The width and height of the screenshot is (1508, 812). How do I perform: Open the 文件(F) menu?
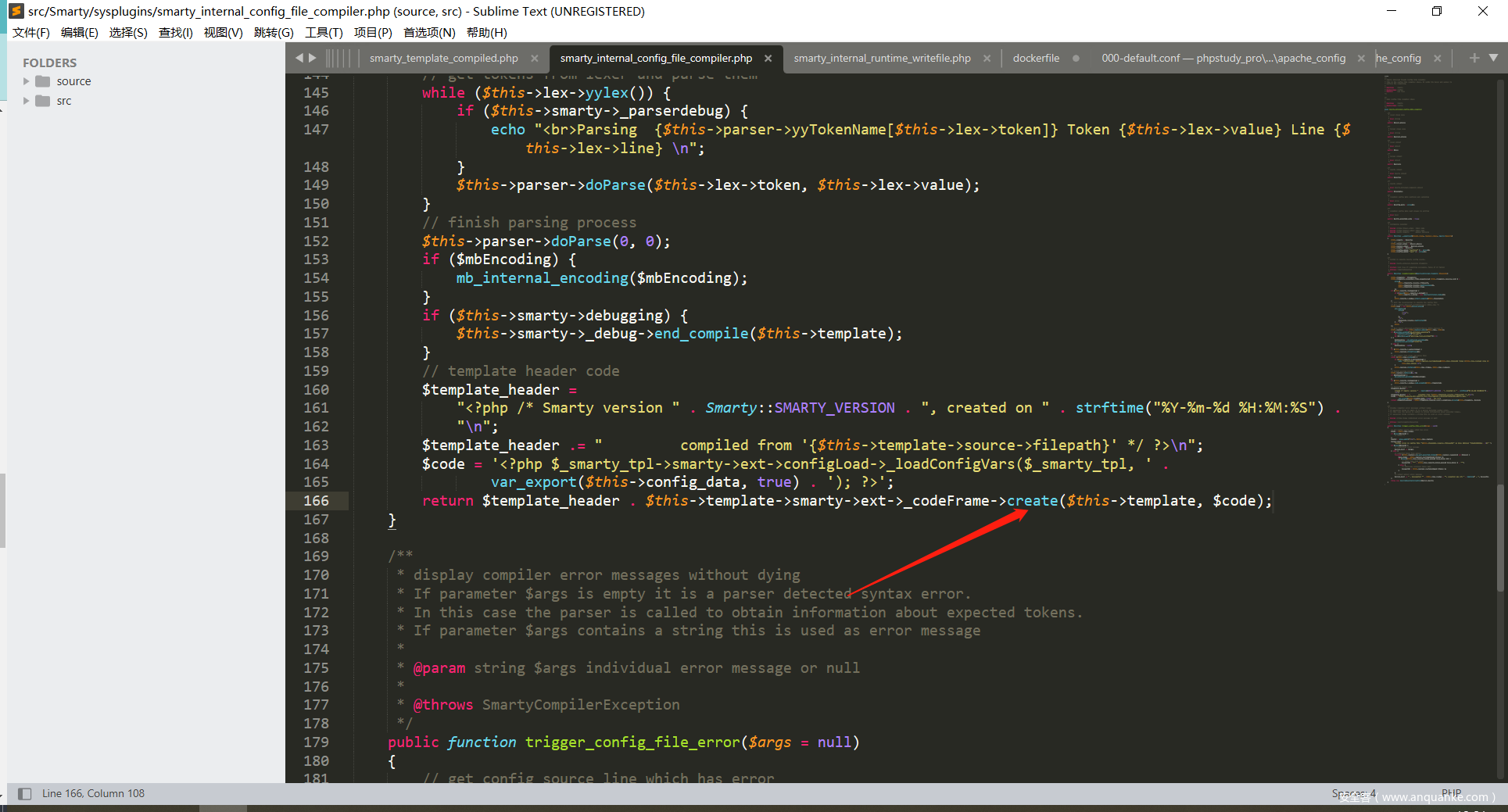(x=31, y=33)
